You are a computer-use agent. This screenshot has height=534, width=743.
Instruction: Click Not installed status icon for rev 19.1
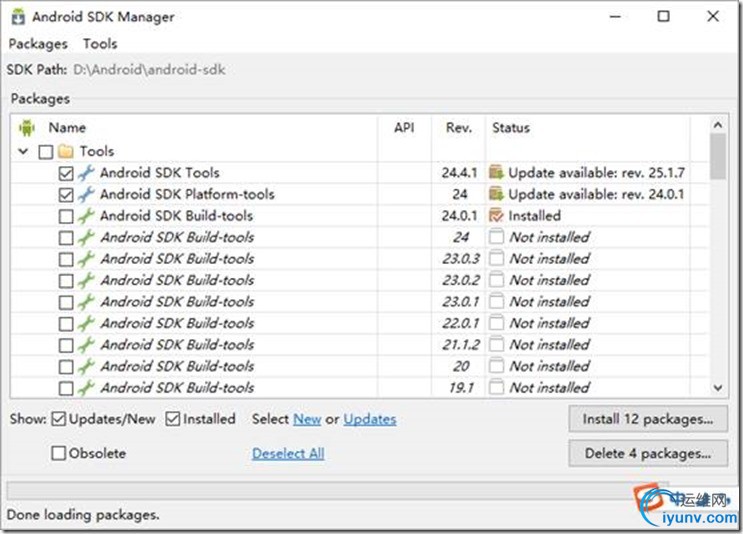pos(496,388)
